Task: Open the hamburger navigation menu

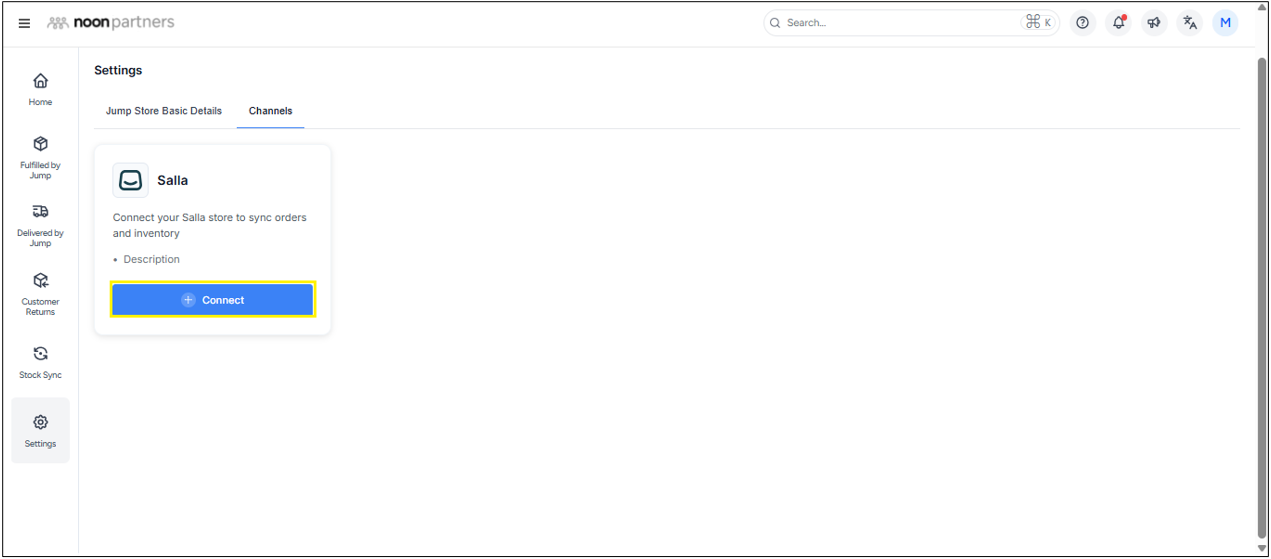Action: click(24, 23)
